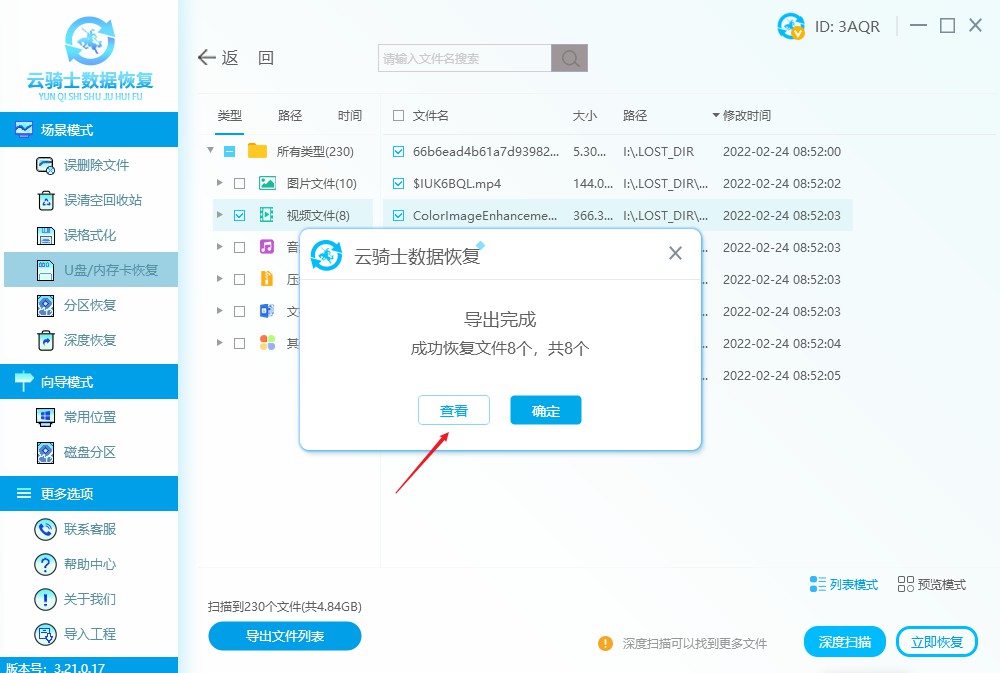
Task: Click the search magnifier button
Action: pyautogui.click(x=570, y=58)
